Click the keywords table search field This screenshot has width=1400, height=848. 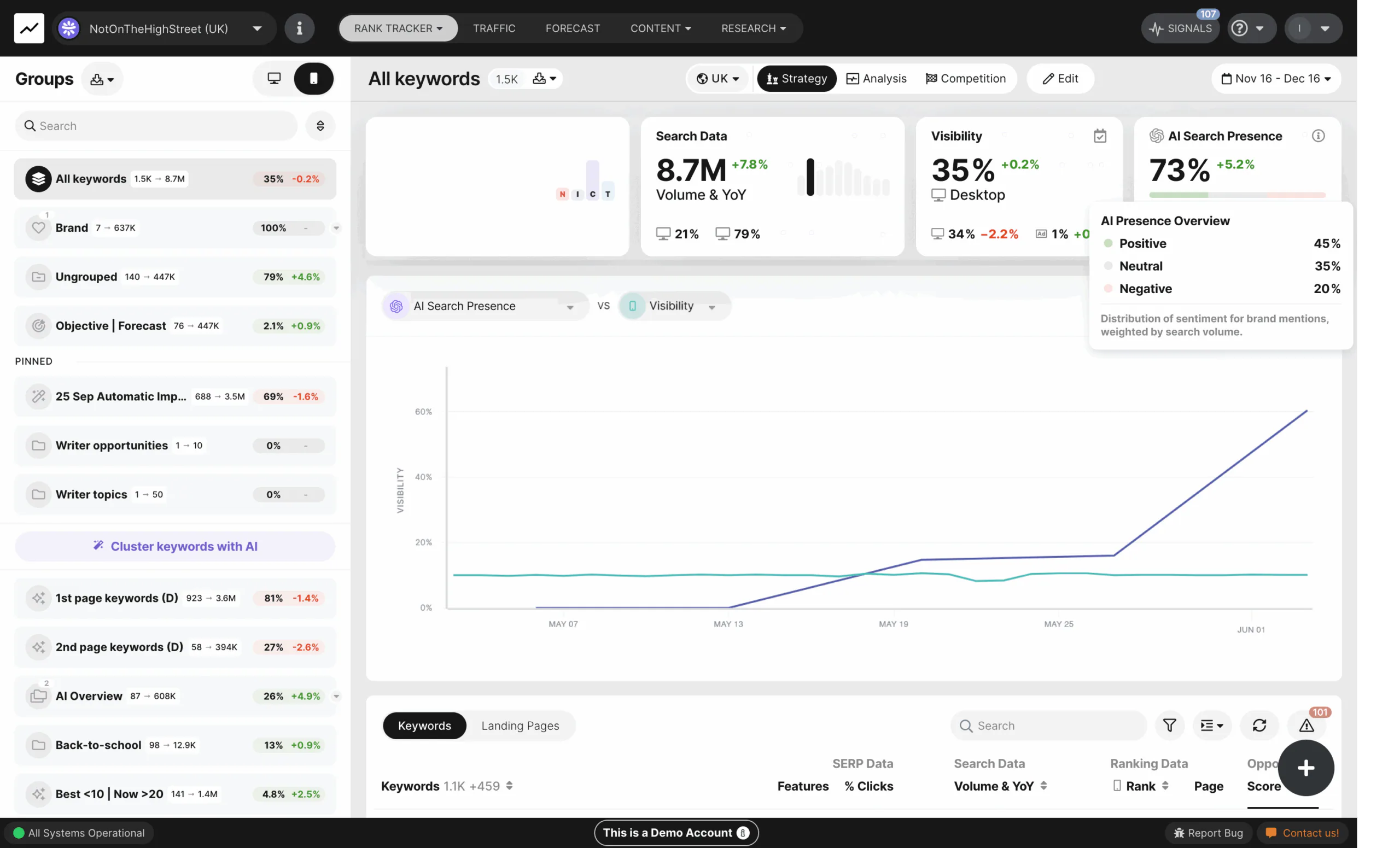tap(1049, 726)
